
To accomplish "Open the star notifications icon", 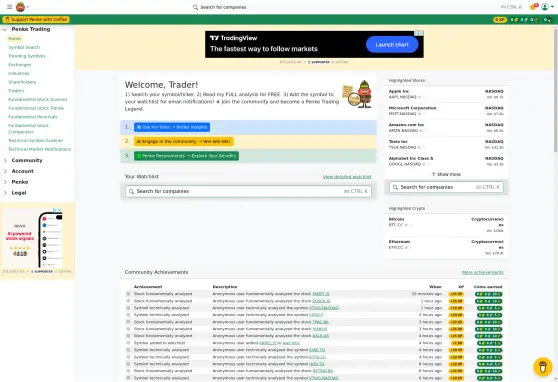I will (533, 7).
